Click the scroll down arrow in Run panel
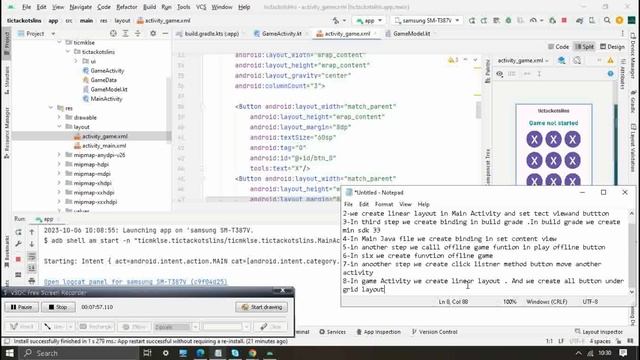Image resolution: width=640 pixels, height=360 pixels. coord(32,244)
